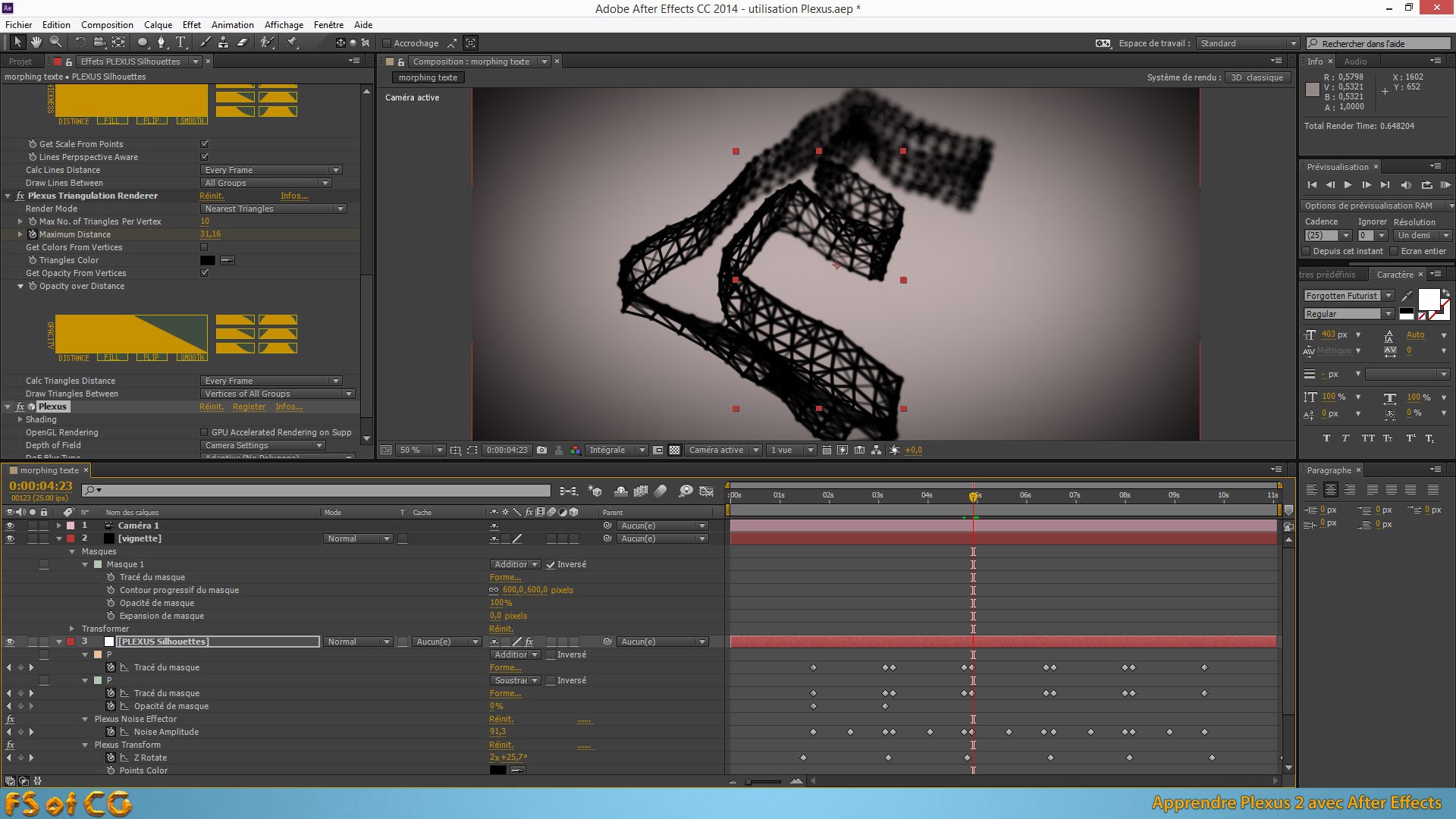
Task: Expand Plexus Triangulation Renderer section
Action: coord(7,195)
